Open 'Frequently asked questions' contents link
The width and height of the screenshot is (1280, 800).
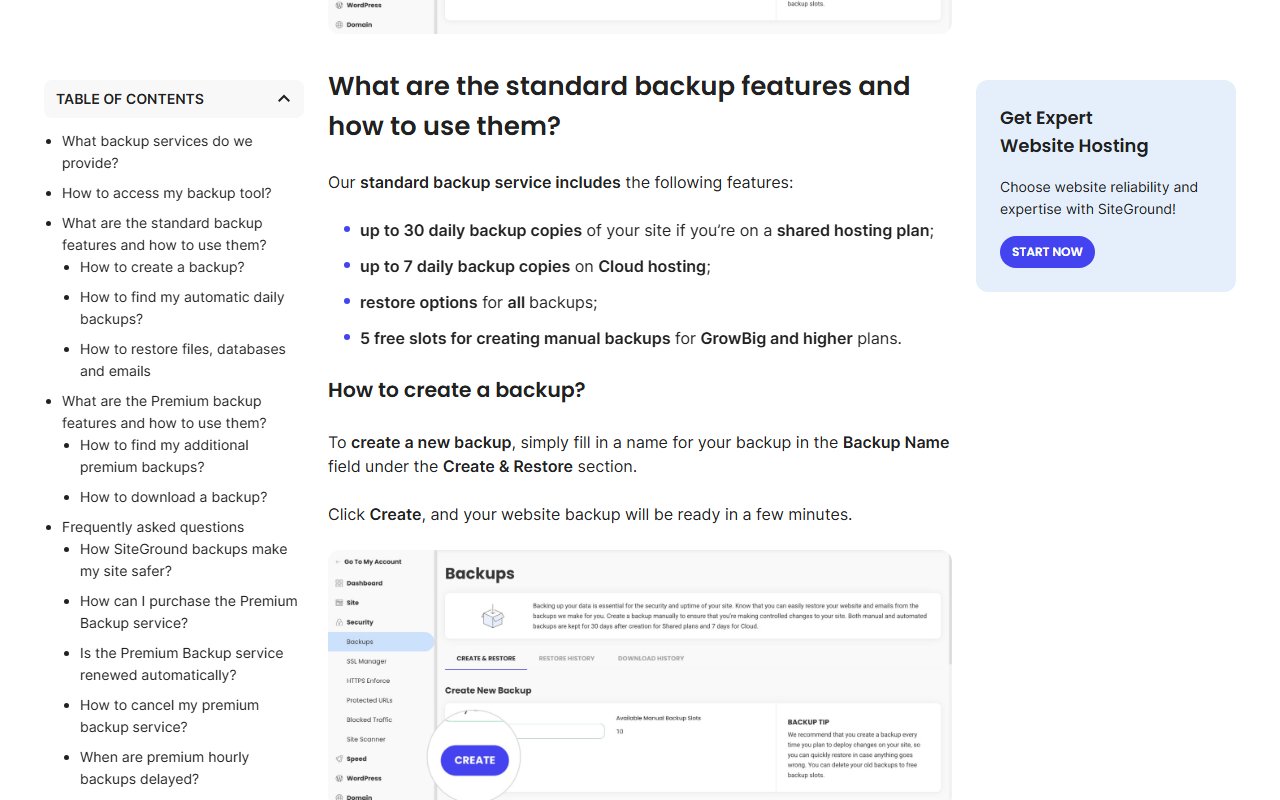(x=153, y=527)
